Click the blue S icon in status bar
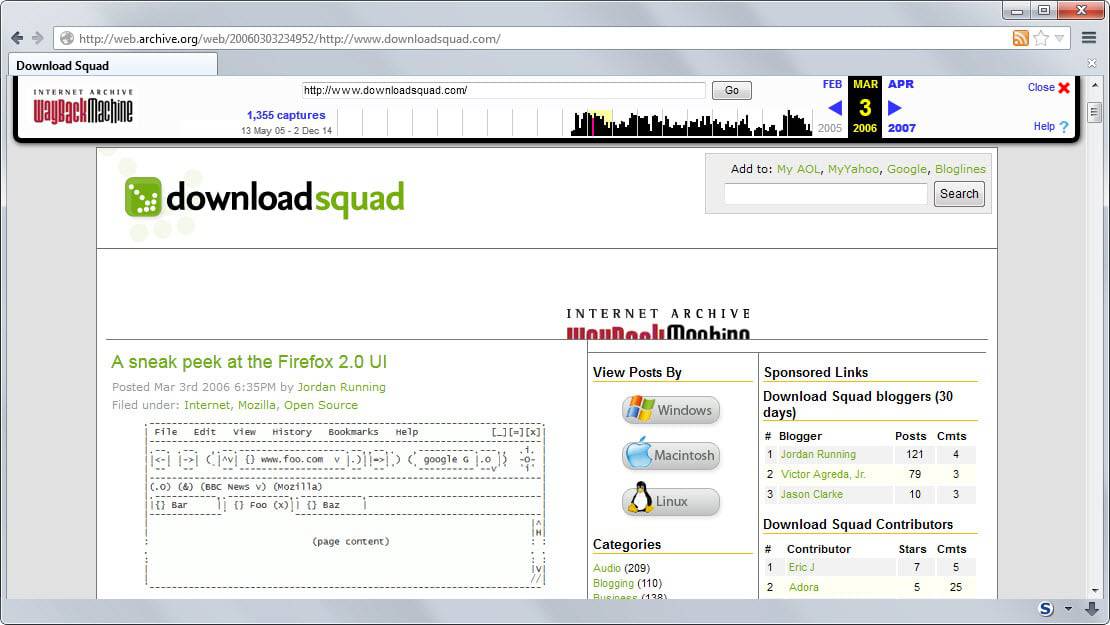The height and width of the screenshot is (625, 1110). point(1045,609)
